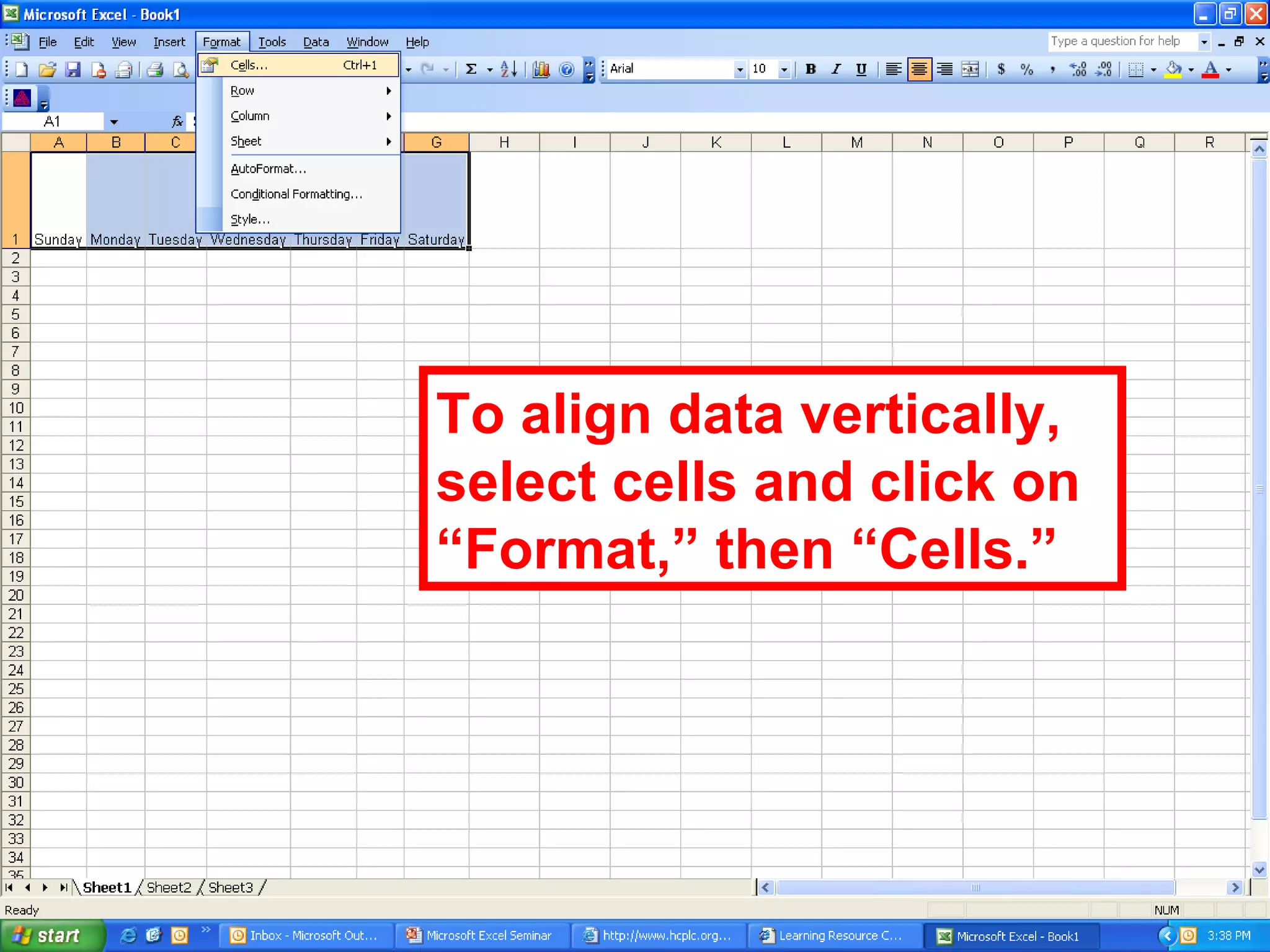This screenshot has height=952, width=1270.
Task: Select the row 10 header
Action: (x=16, y=408)
